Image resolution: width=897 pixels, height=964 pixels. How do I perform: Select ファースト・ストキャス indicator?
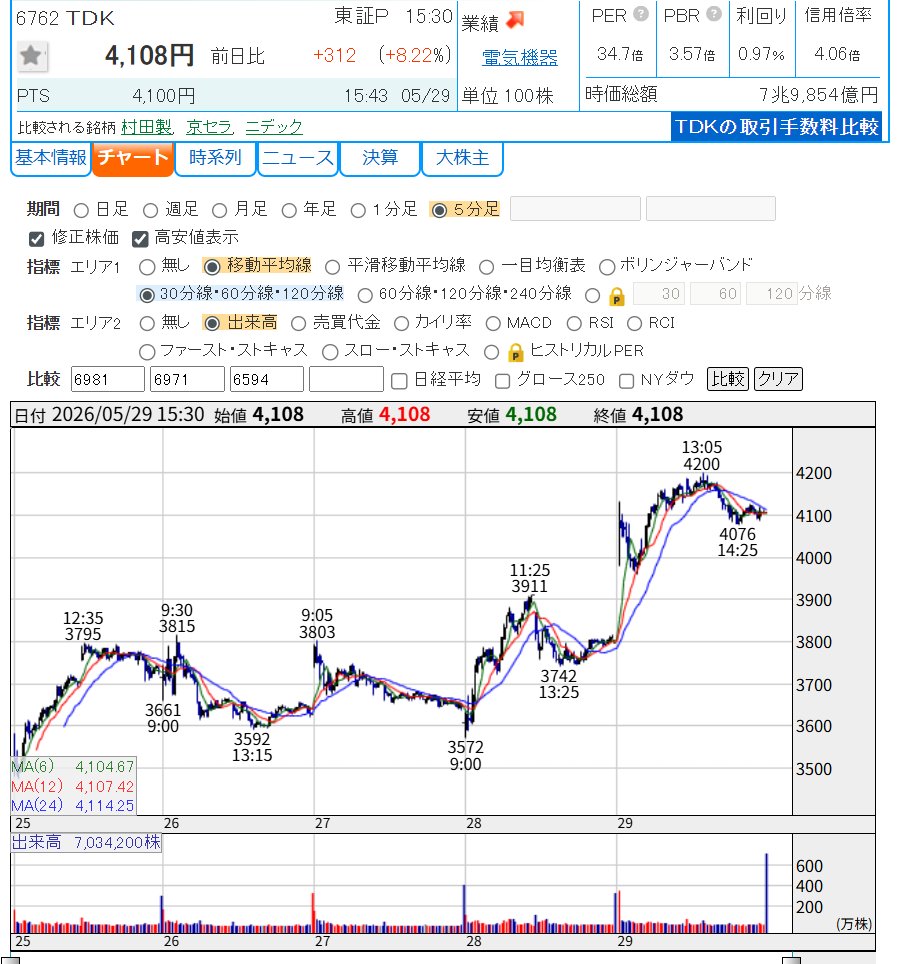tap(147, 352)
